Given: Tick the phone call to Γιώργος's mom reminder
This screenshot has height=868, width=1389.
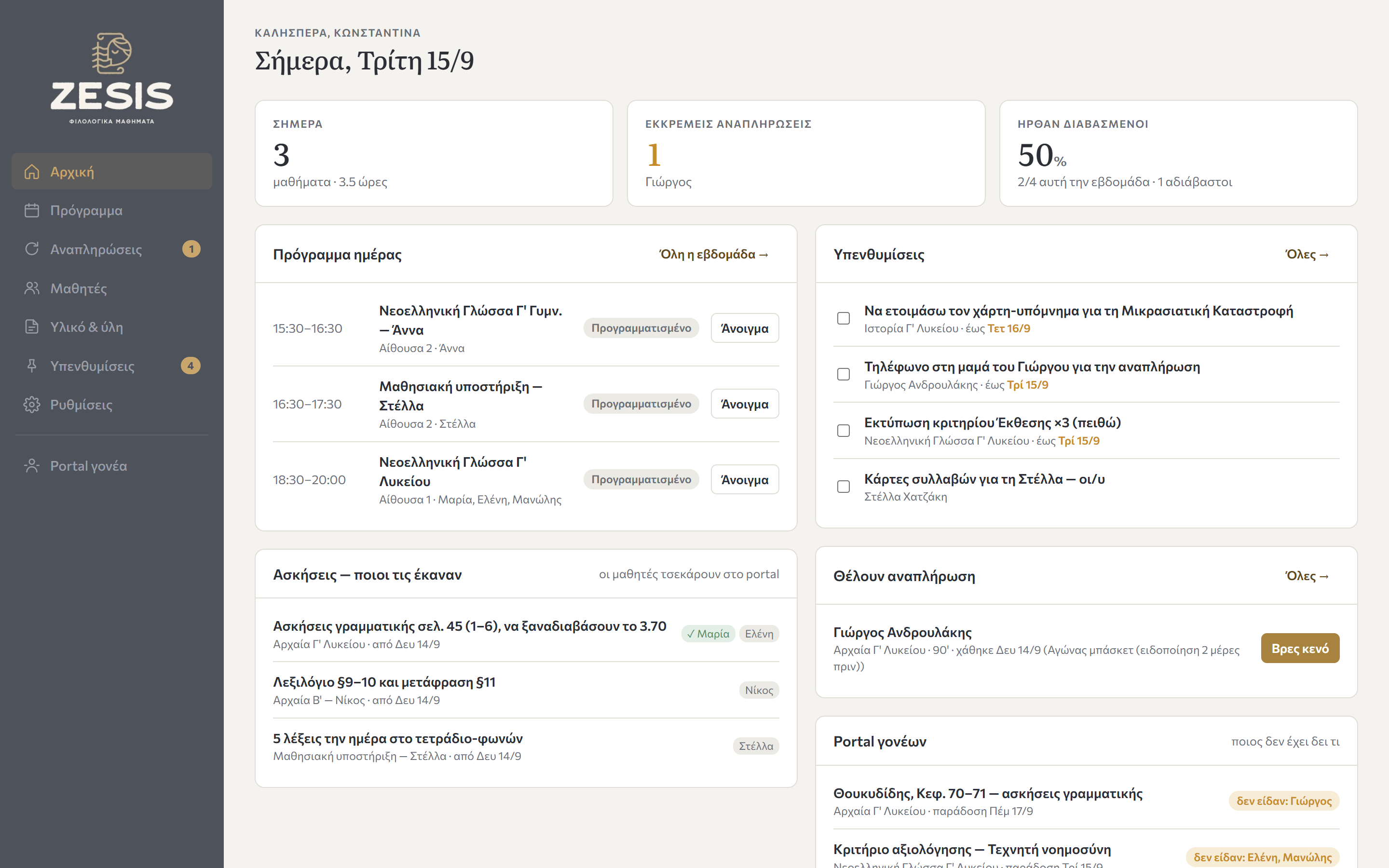Looking at the screenshot, I should point(843,374).
